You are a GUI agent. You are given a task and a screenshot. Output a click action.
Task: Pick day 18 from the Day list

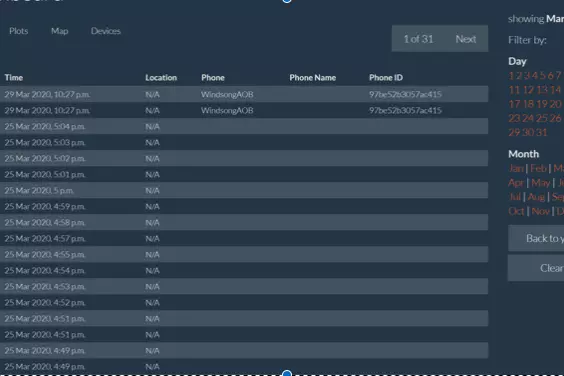click(528, 104)
